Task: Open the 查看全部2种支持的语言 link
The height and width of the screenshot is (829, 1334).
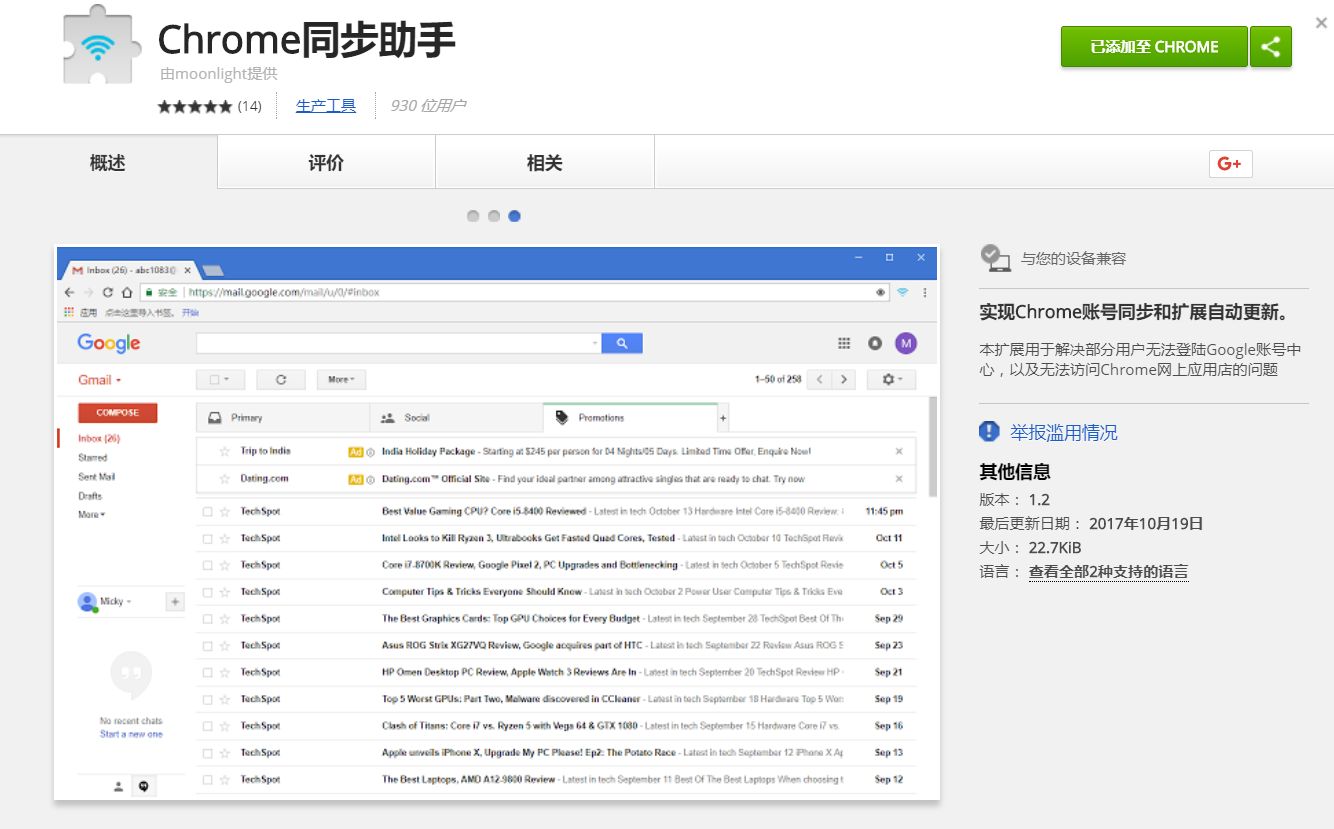Action: 1108,572
